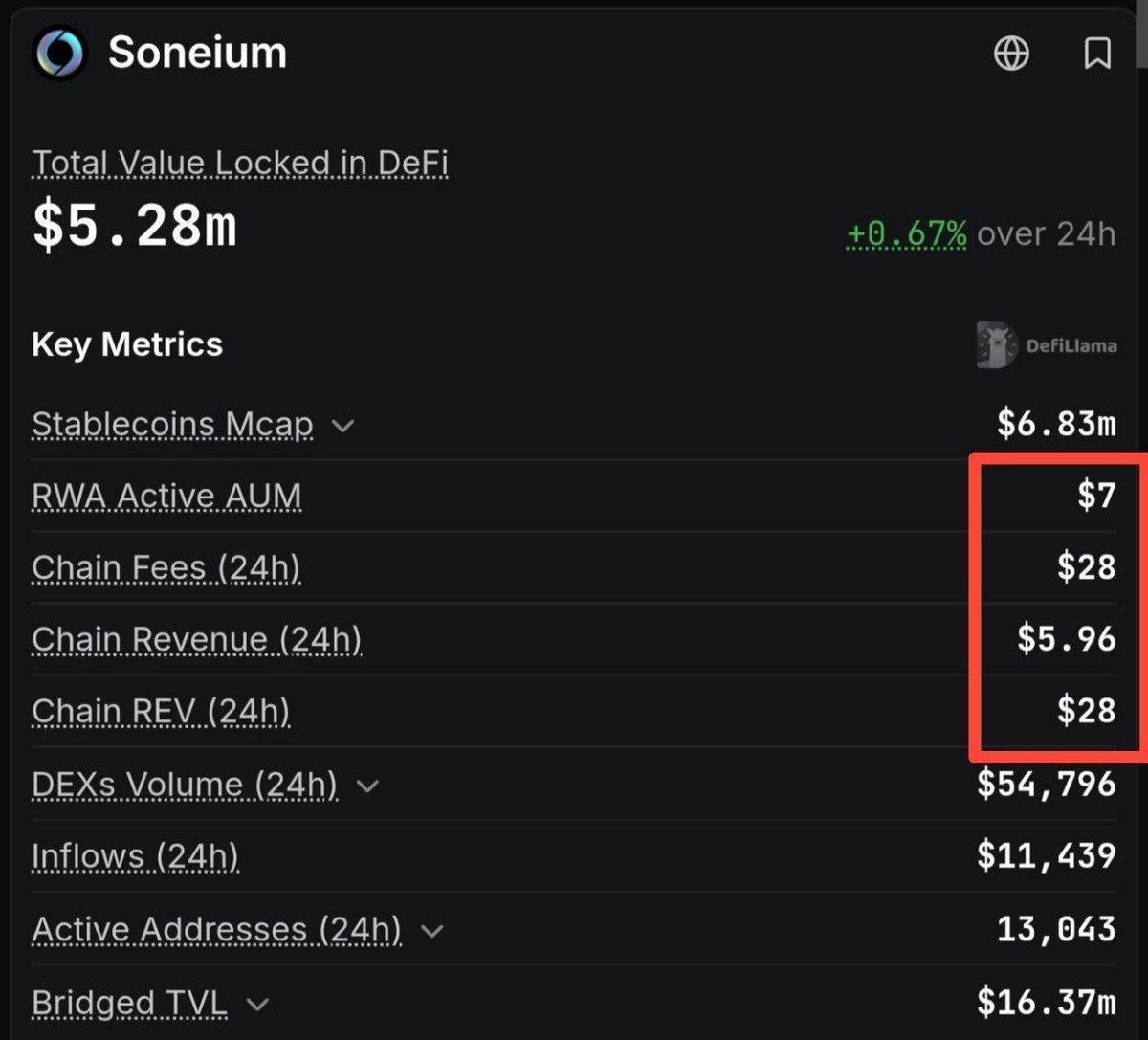Click the +0.67% change value
The image size is (1148, 1040).
coord(906,233)
